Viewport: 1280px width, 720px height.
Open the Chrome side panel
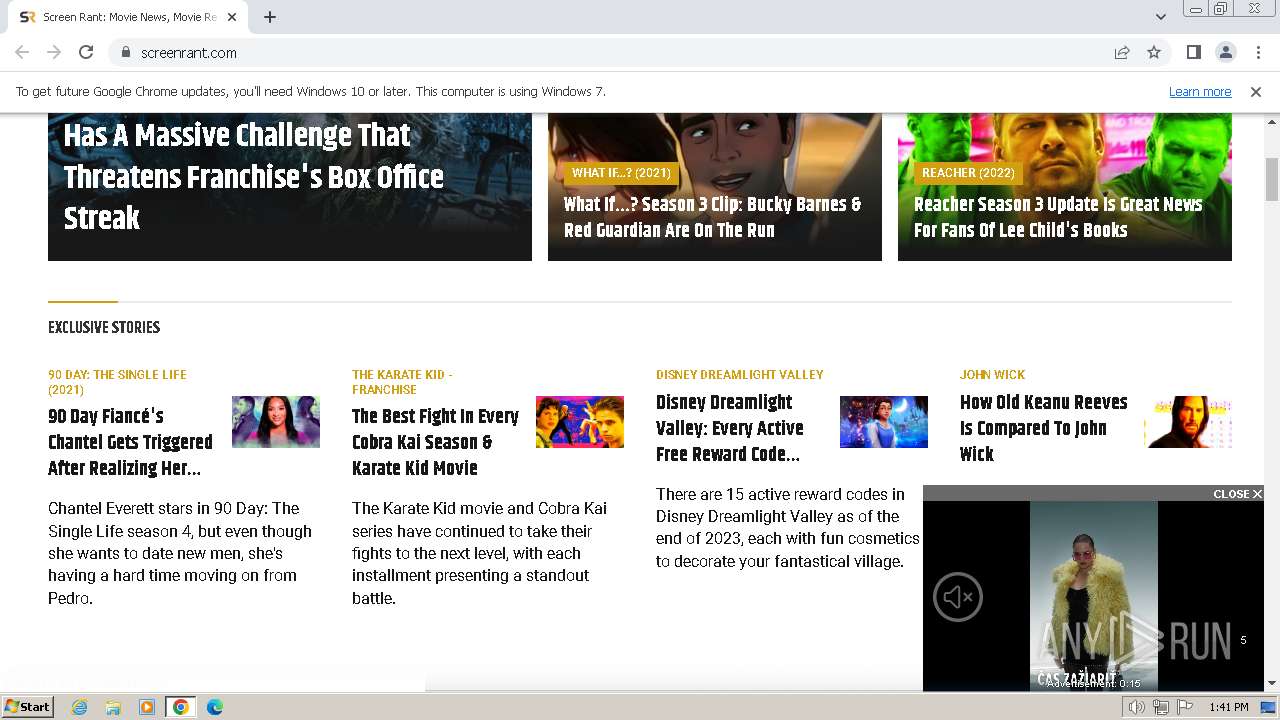1194,52
